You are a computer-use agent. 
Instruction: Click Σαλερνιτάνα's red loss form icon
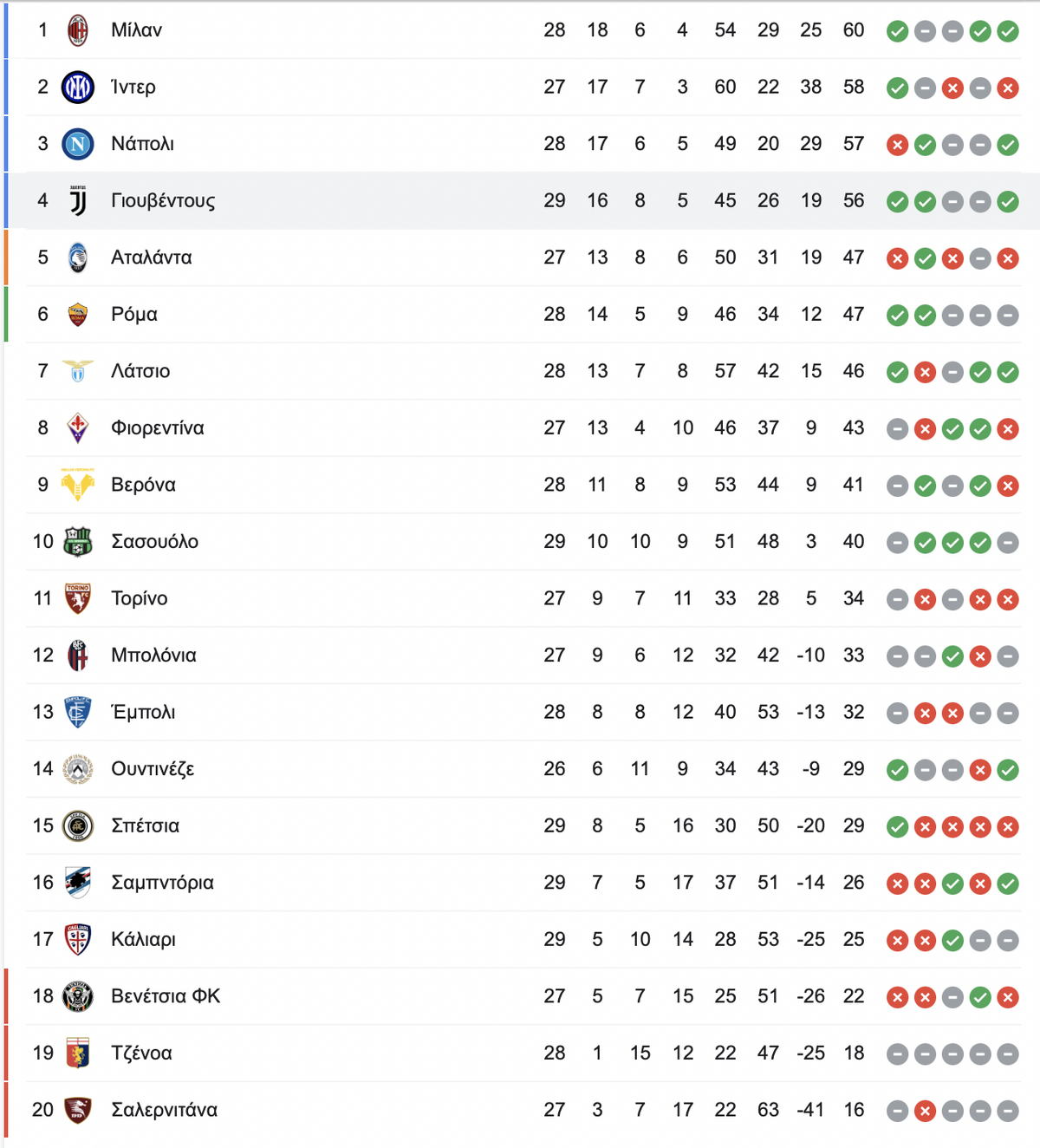pyautogui.click(x=925, y=1112)
